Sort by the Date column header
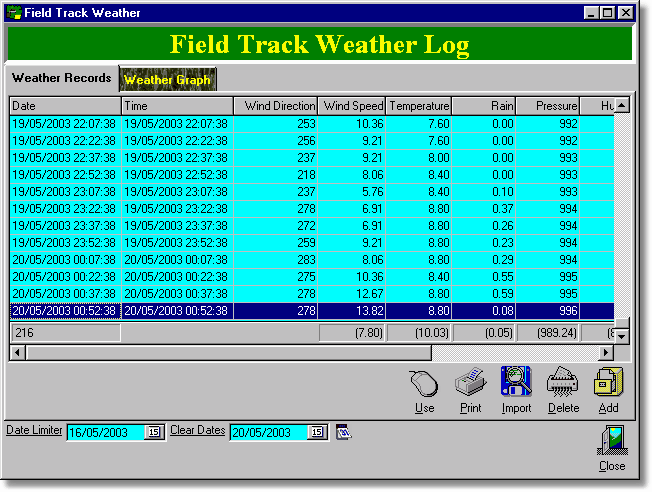The image size is (652, 492). [65, 106]
